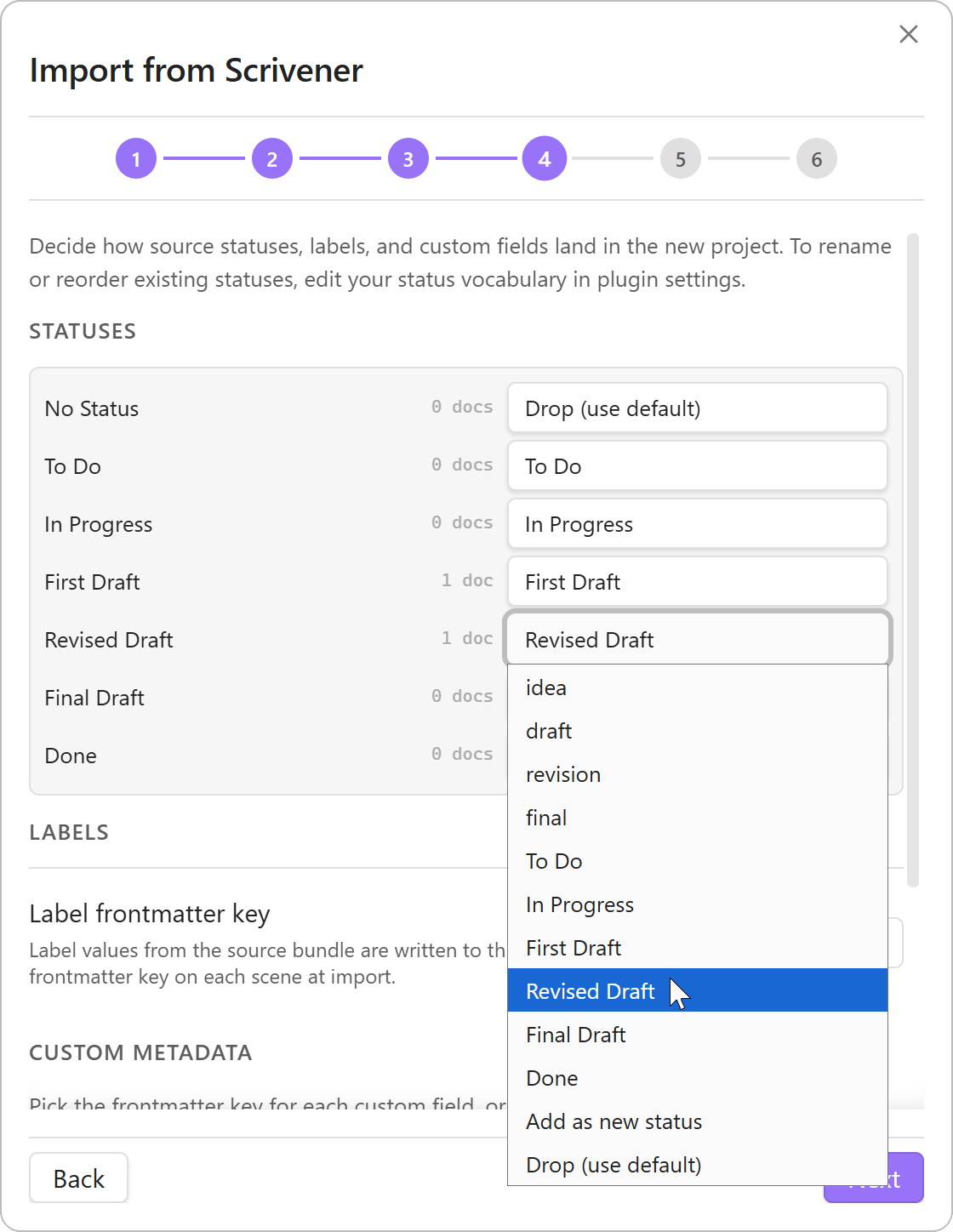
Task: Open the No Status mapping dropdown
Action: [698, 408]
